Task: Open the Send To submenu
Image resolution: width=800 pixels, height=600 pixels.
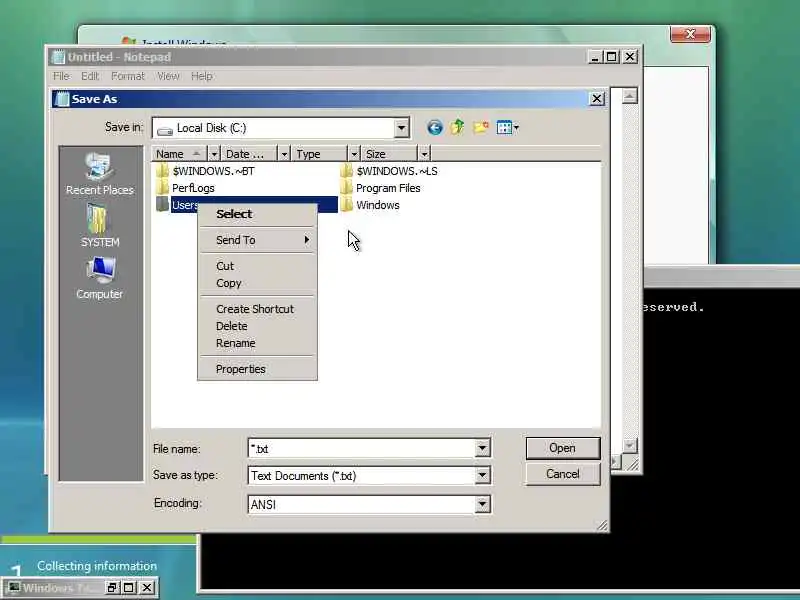Action: pos(257,240)
